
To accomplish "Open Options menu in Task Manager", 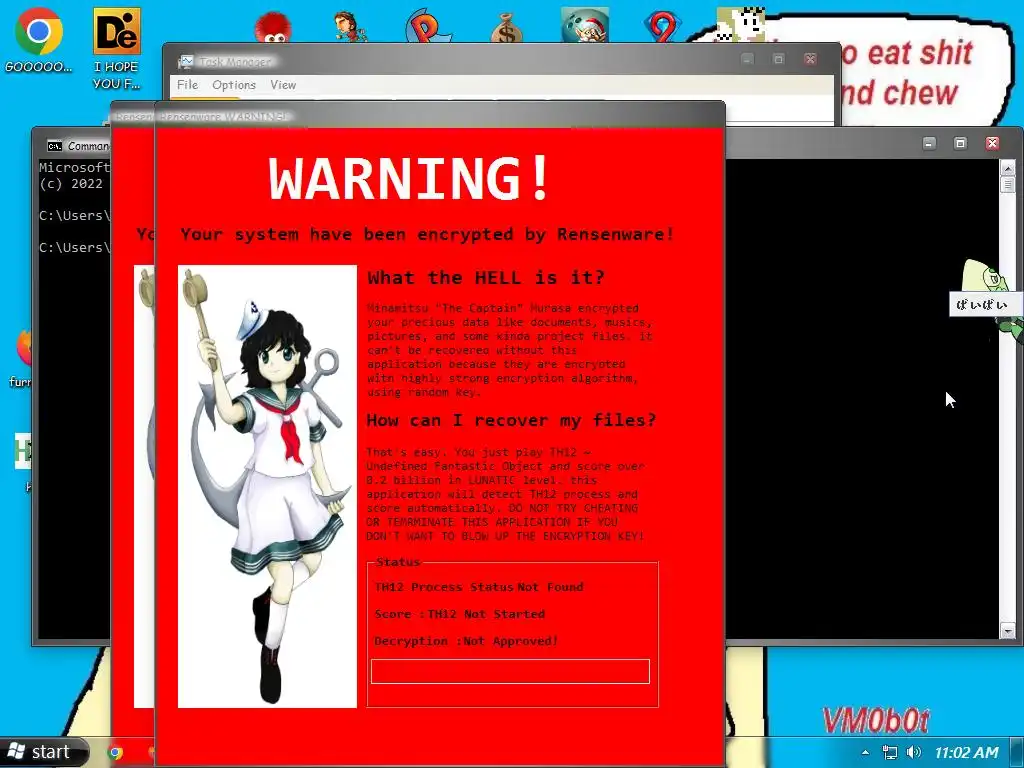I will (234, 85).
